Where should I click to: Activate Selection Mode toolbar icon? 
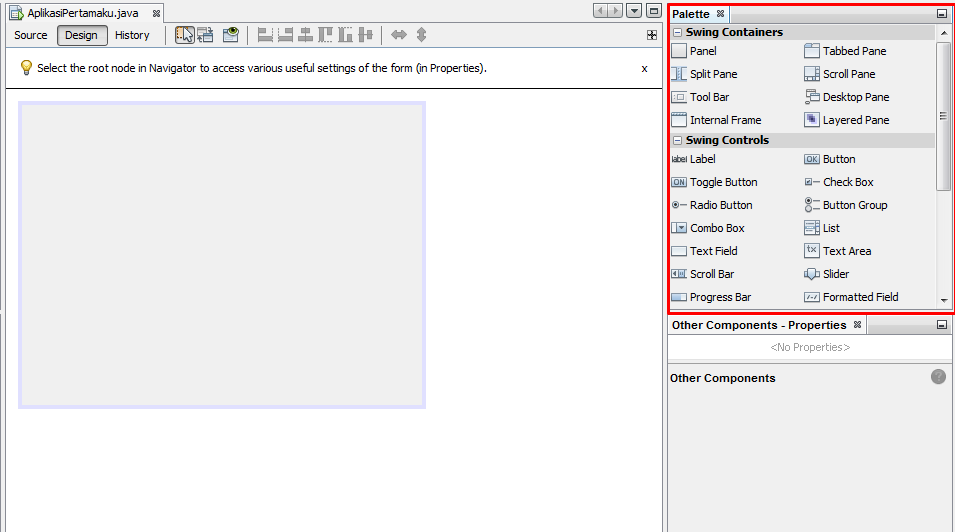click(185, 35)
